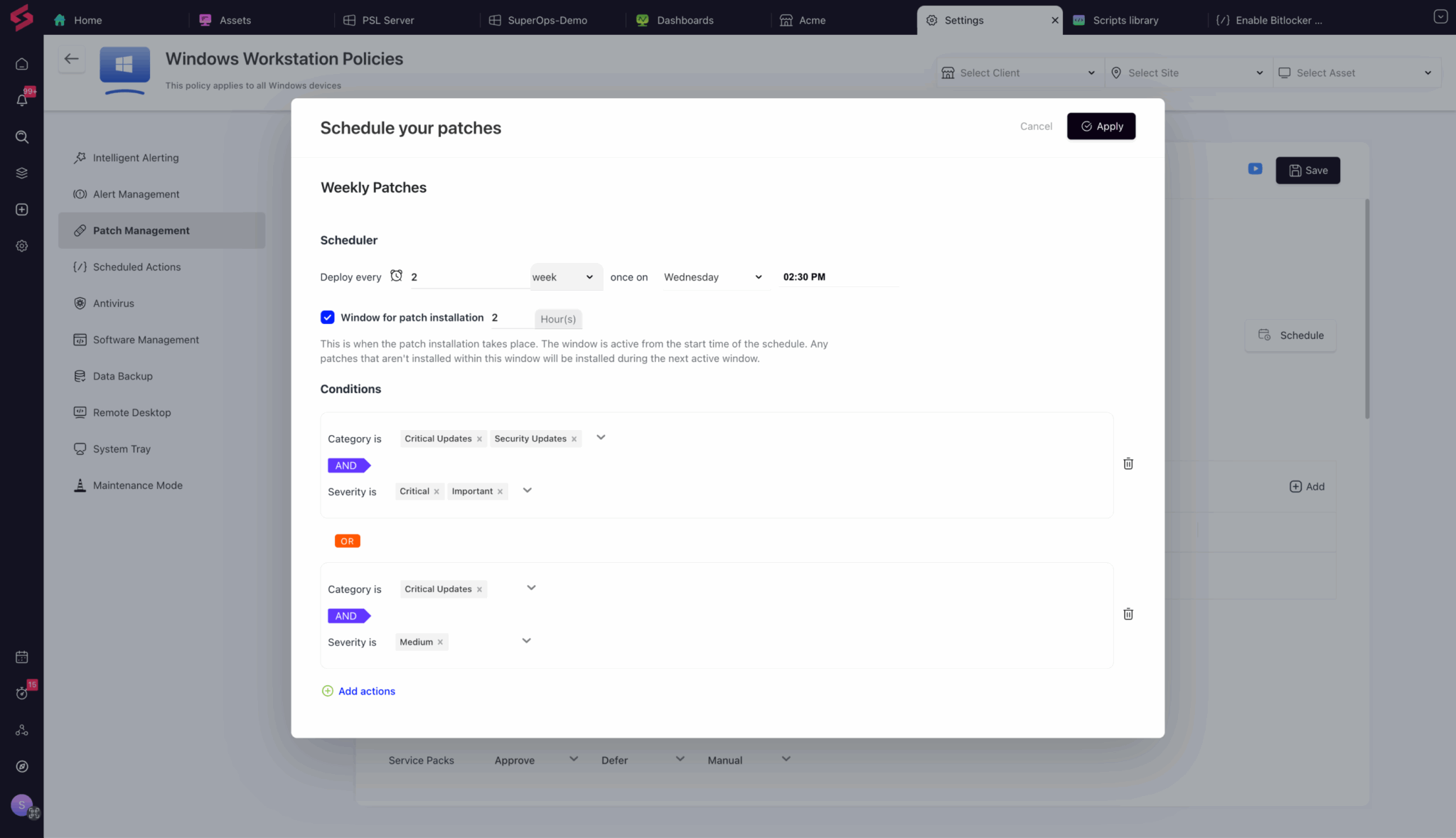
Task: Click the Apply button
Action: point(1101,127)
